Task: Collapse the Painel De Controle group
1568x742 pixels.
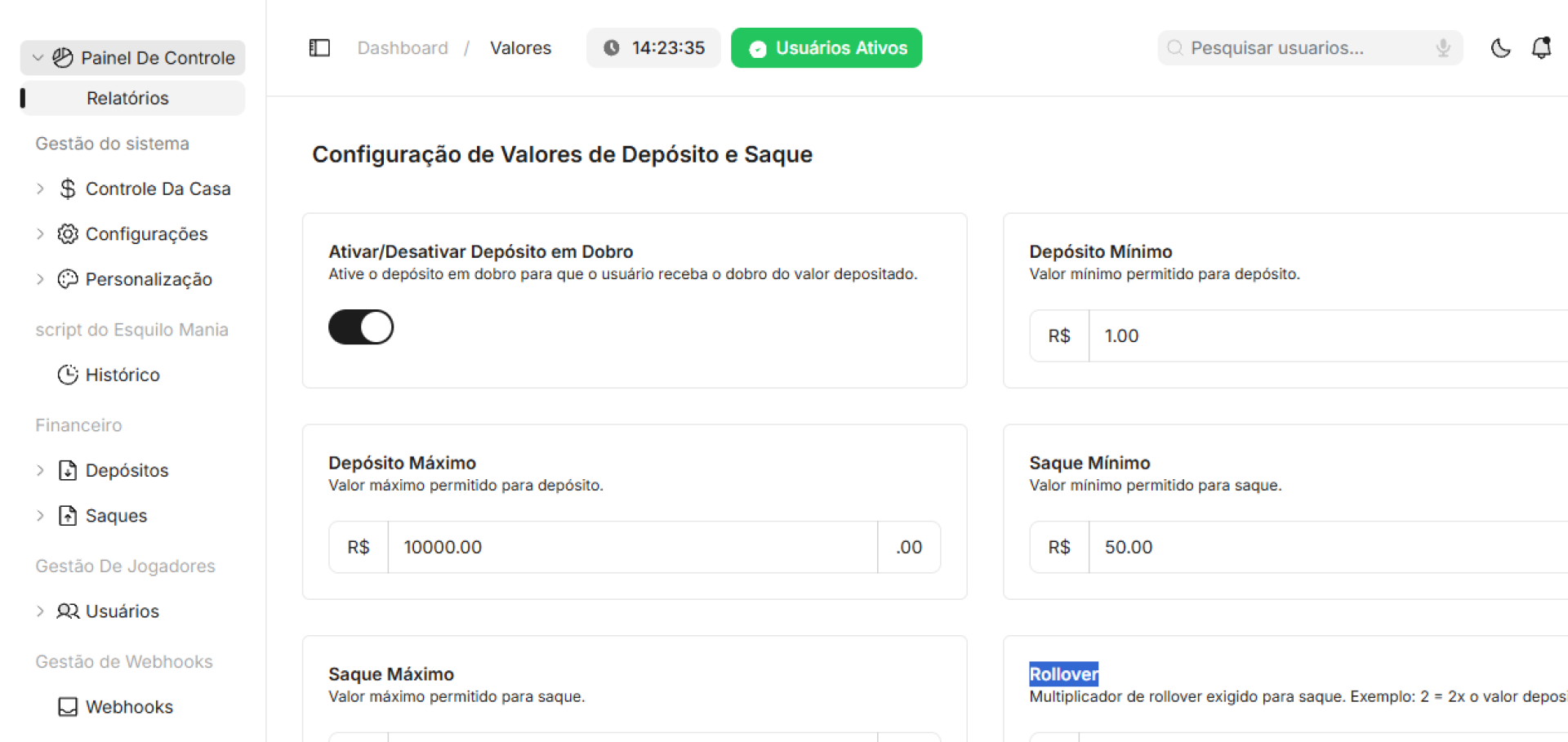Action: 38,58
